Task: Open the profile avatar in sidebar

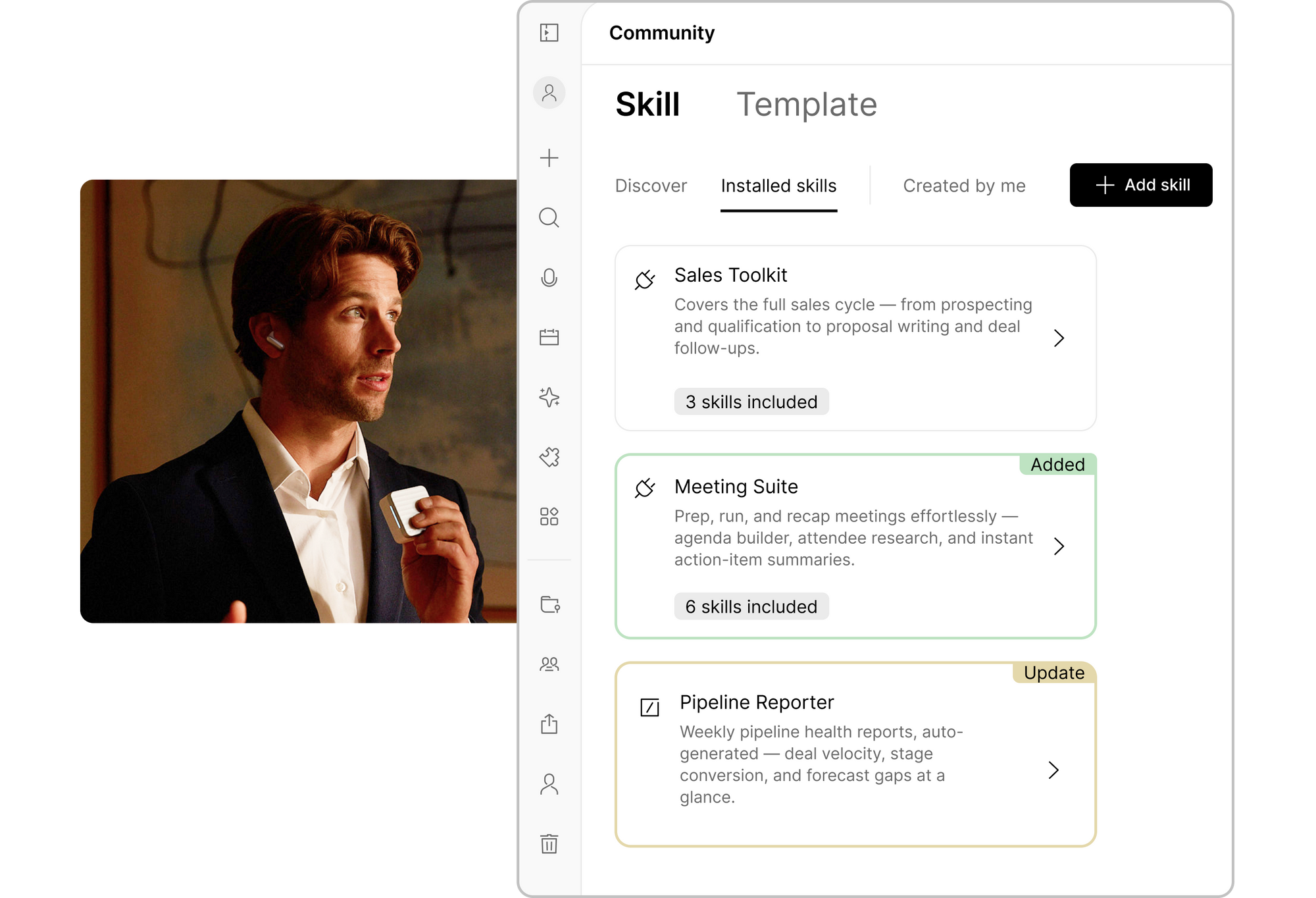Action: (549, 93)
